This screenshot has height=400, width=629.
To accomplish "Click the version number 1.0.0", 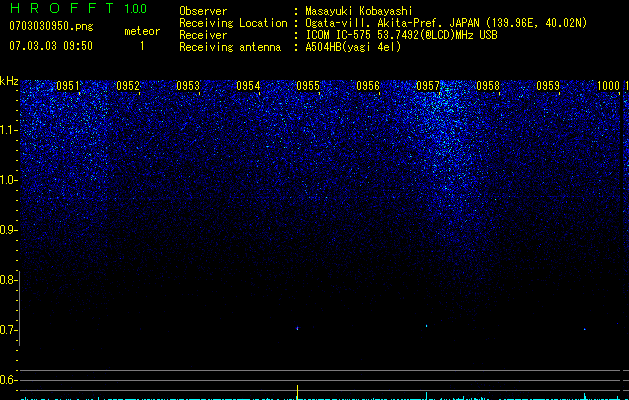I will coord(136,8).
